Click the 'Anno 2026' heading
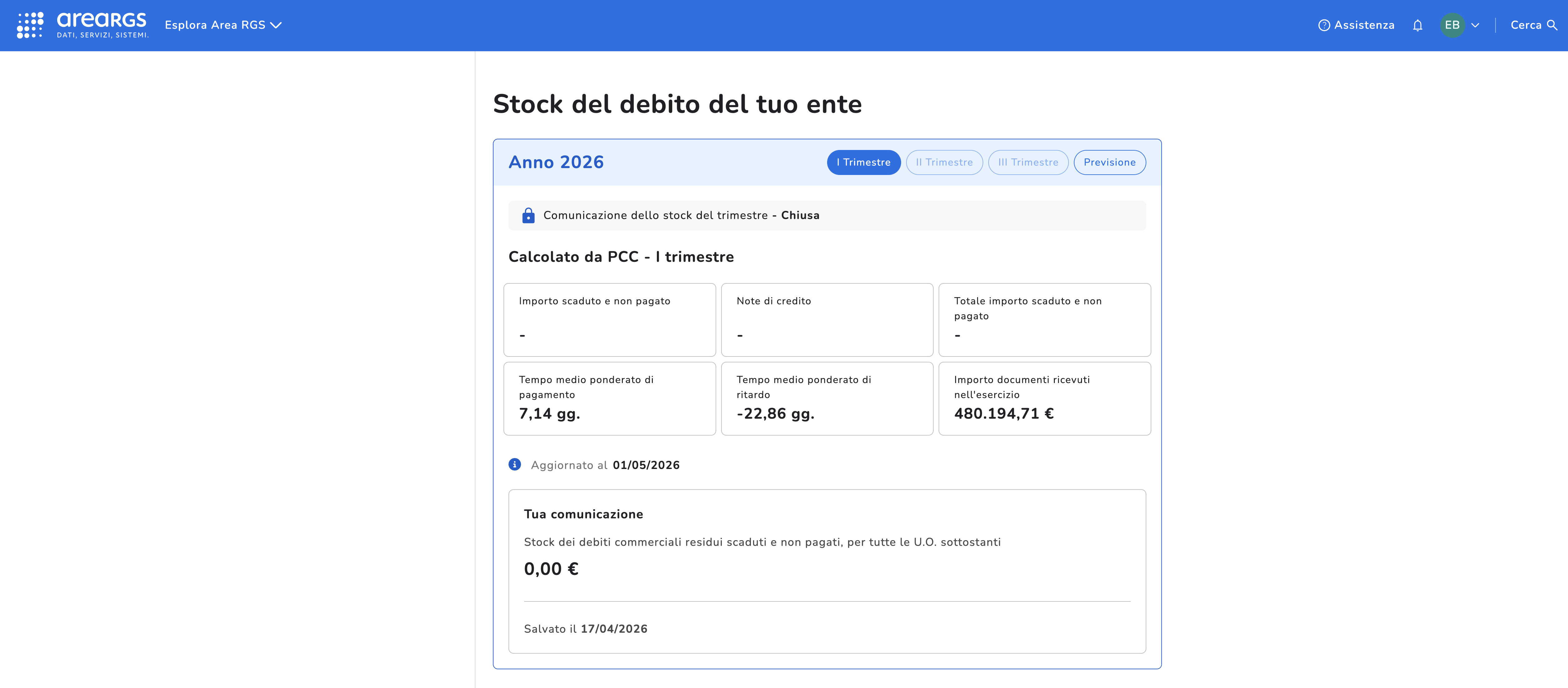Image resolution: width=1568 pixels, height=688 pixels. click(x=556, y=162)
